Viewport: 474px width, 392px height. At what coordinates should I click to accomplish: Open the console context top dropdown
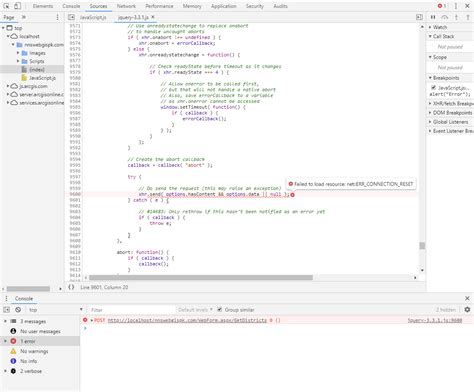pos(55,310)
